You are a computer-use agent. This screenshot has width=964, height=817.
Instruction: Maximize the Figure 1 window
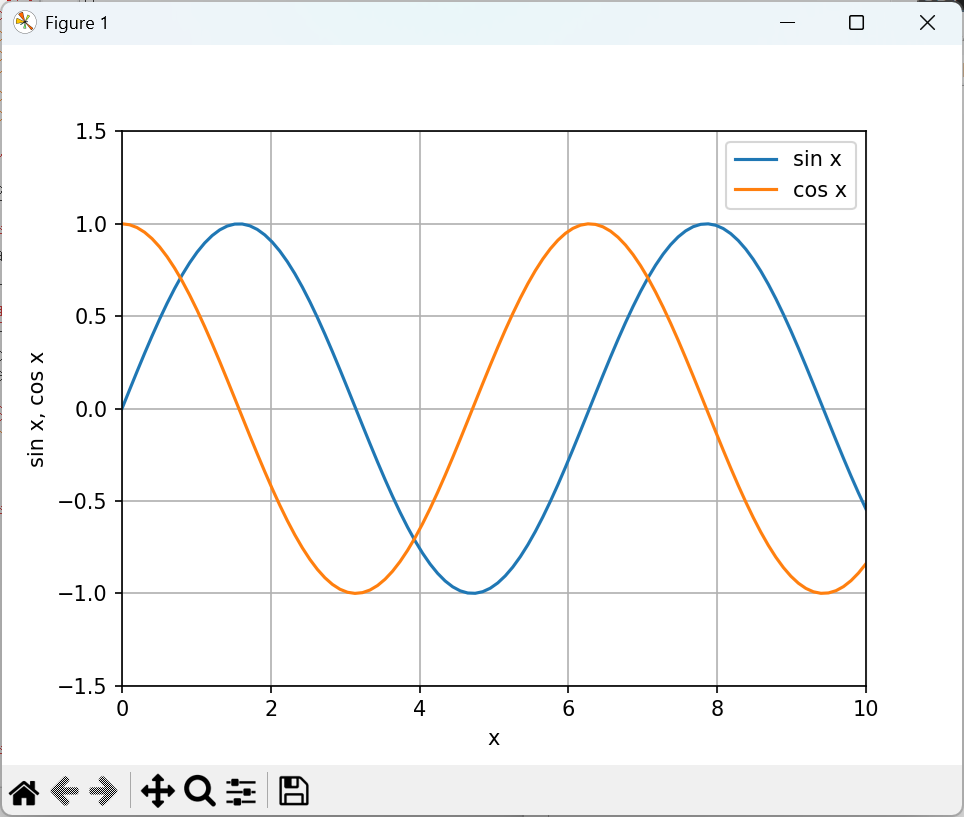click(x=856, y=23)
